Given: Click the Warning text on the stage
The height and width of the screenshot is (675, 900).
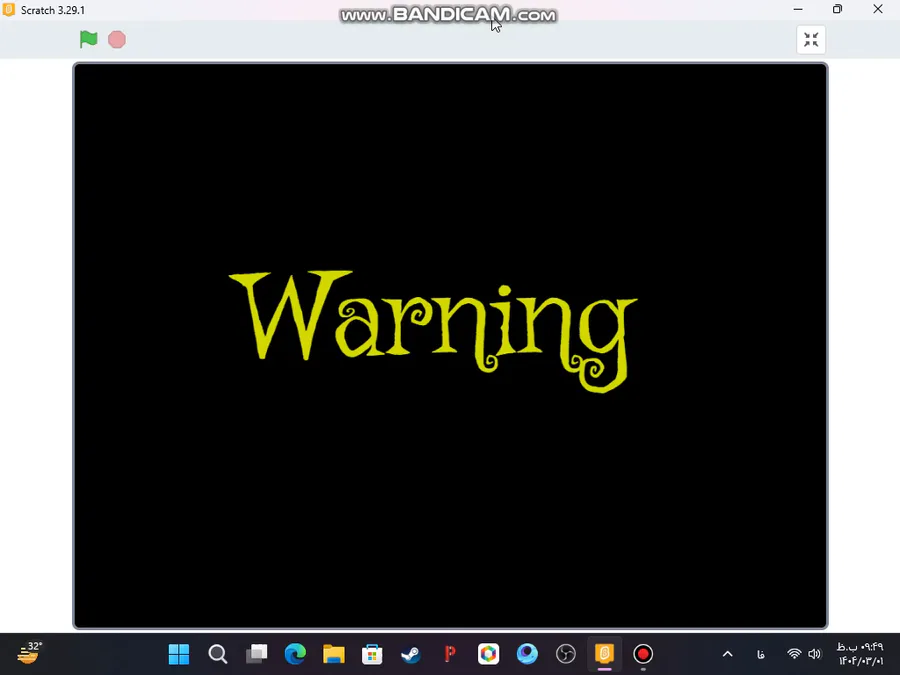Looking at the screenshot, I should point(433,331).
